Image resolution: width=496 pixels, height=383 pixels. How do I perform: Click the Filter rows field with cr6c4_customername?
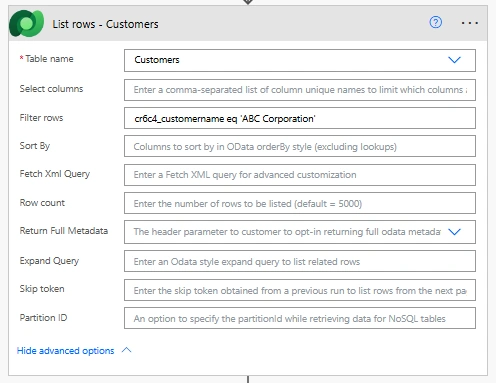tap(300, 118)
